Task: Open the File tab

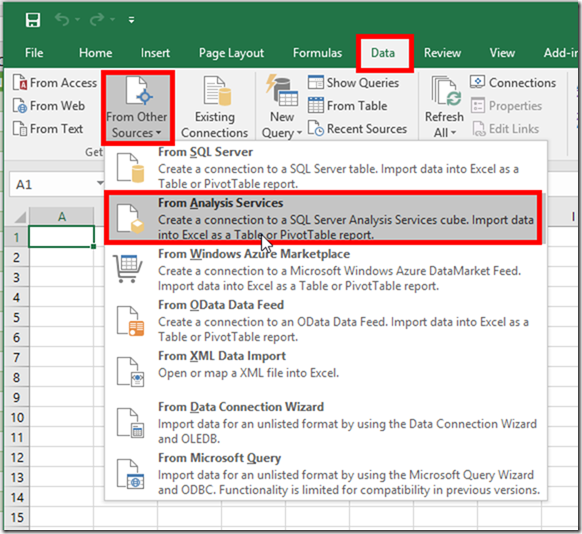Action: click(34, 53)
